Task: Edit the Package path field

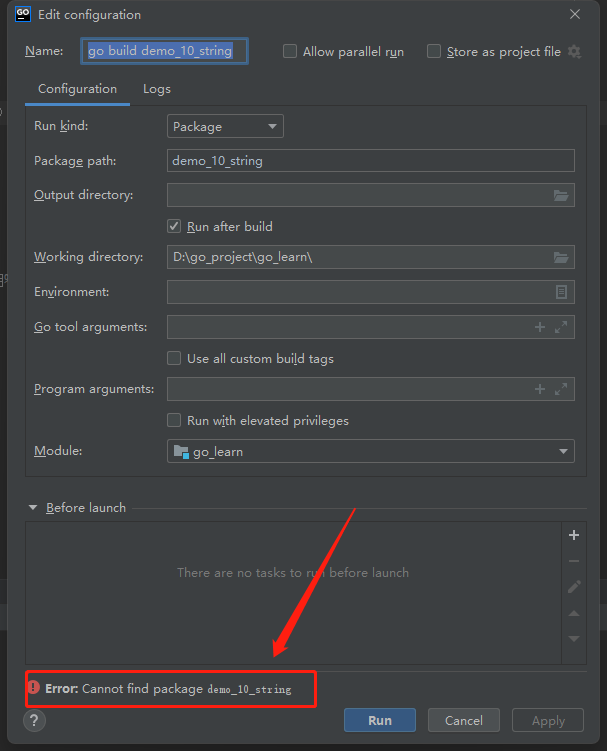Action: pyautogui.click(x=370, y=160)
